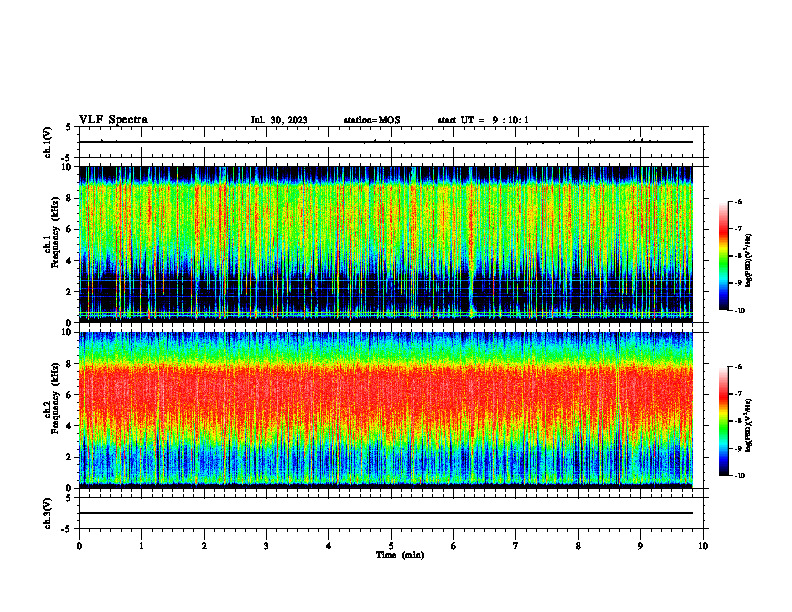
Task: Click the time axis tick label "10"
Action: pos(703,546)
